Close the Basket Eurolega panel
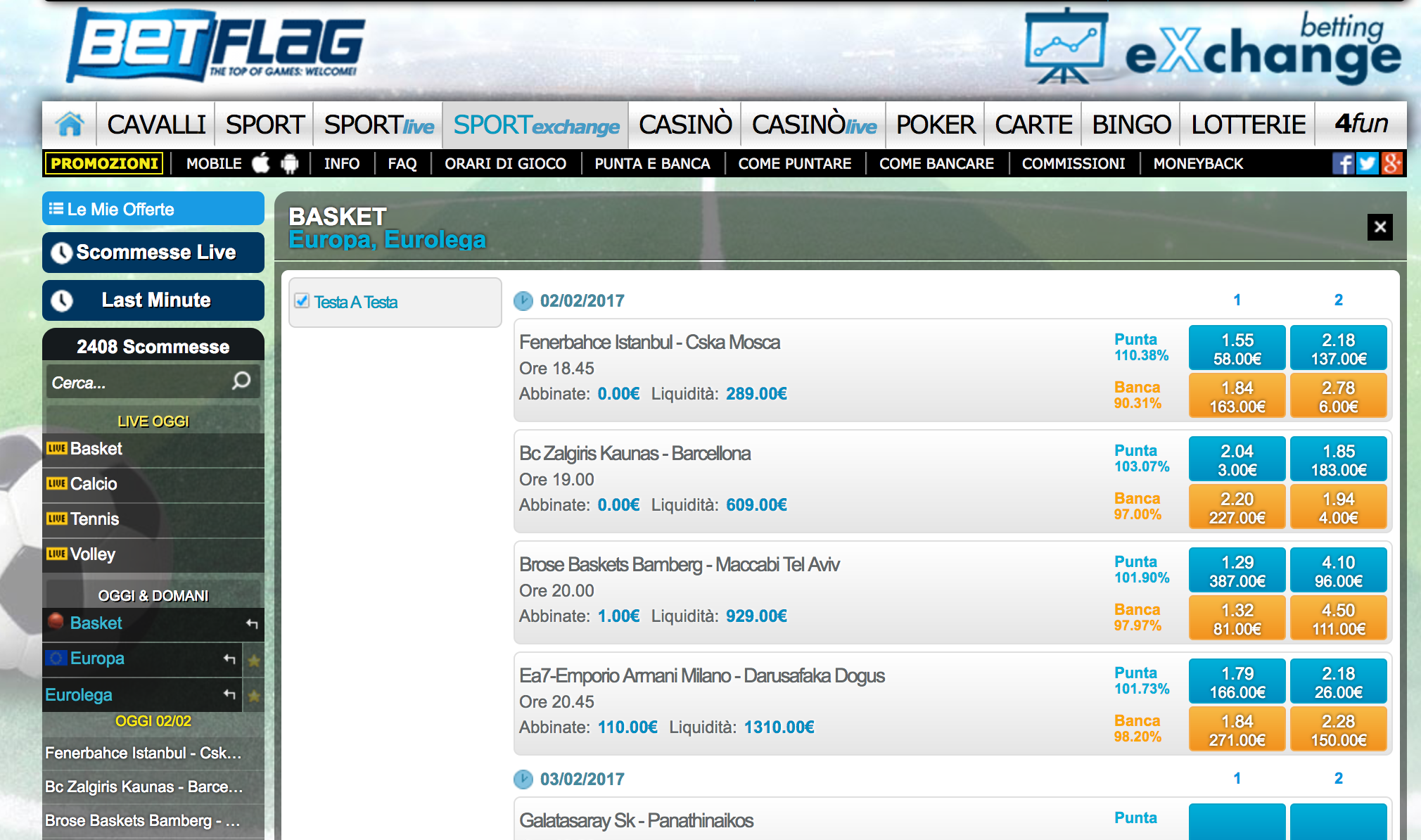The width and height of the screenshot is (1421, 840). 1379,227
